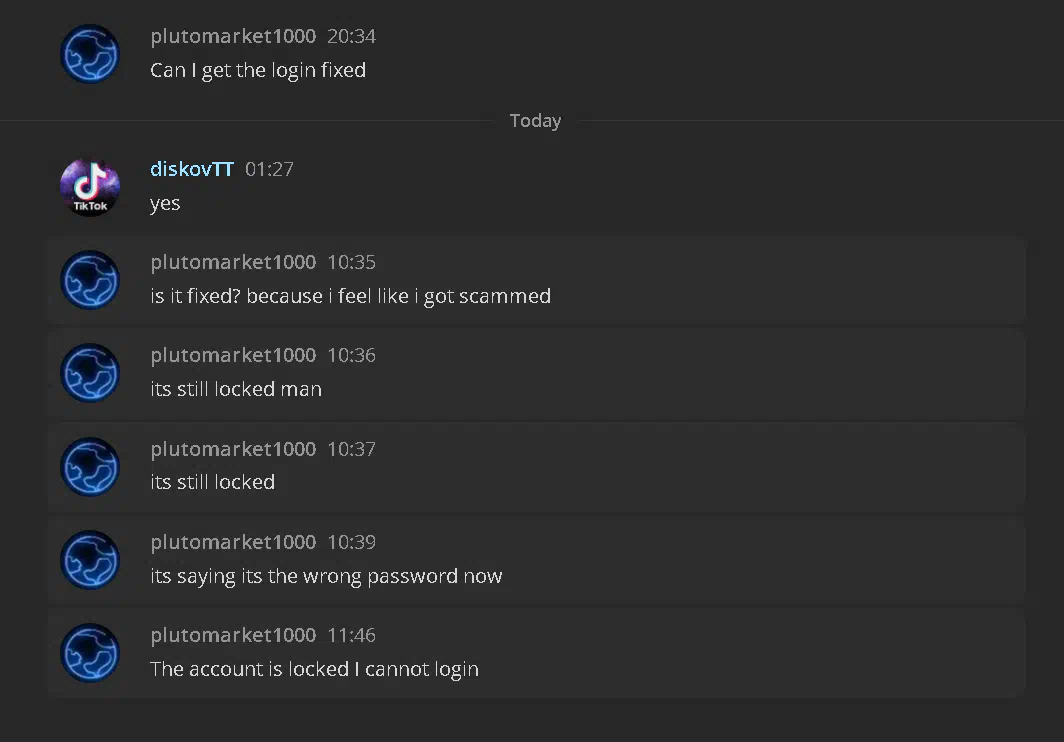Screen dimensions: 1064x742
Task: Select the 10:37 "its still locked" message
Action: tap(212, 482)
